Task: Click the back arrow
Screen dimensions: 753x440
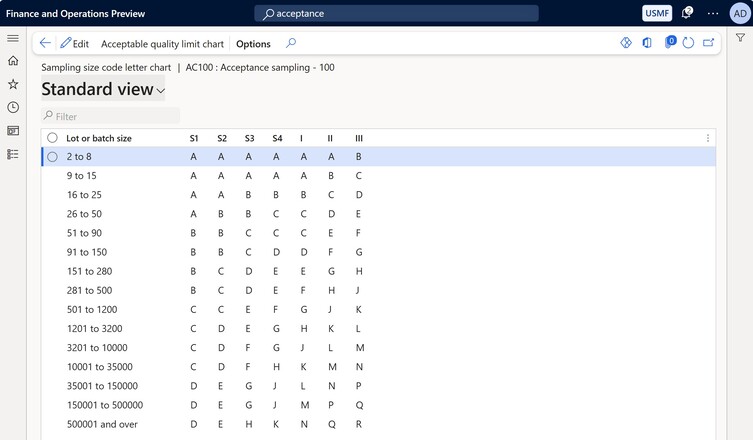Action: (45, 43)
